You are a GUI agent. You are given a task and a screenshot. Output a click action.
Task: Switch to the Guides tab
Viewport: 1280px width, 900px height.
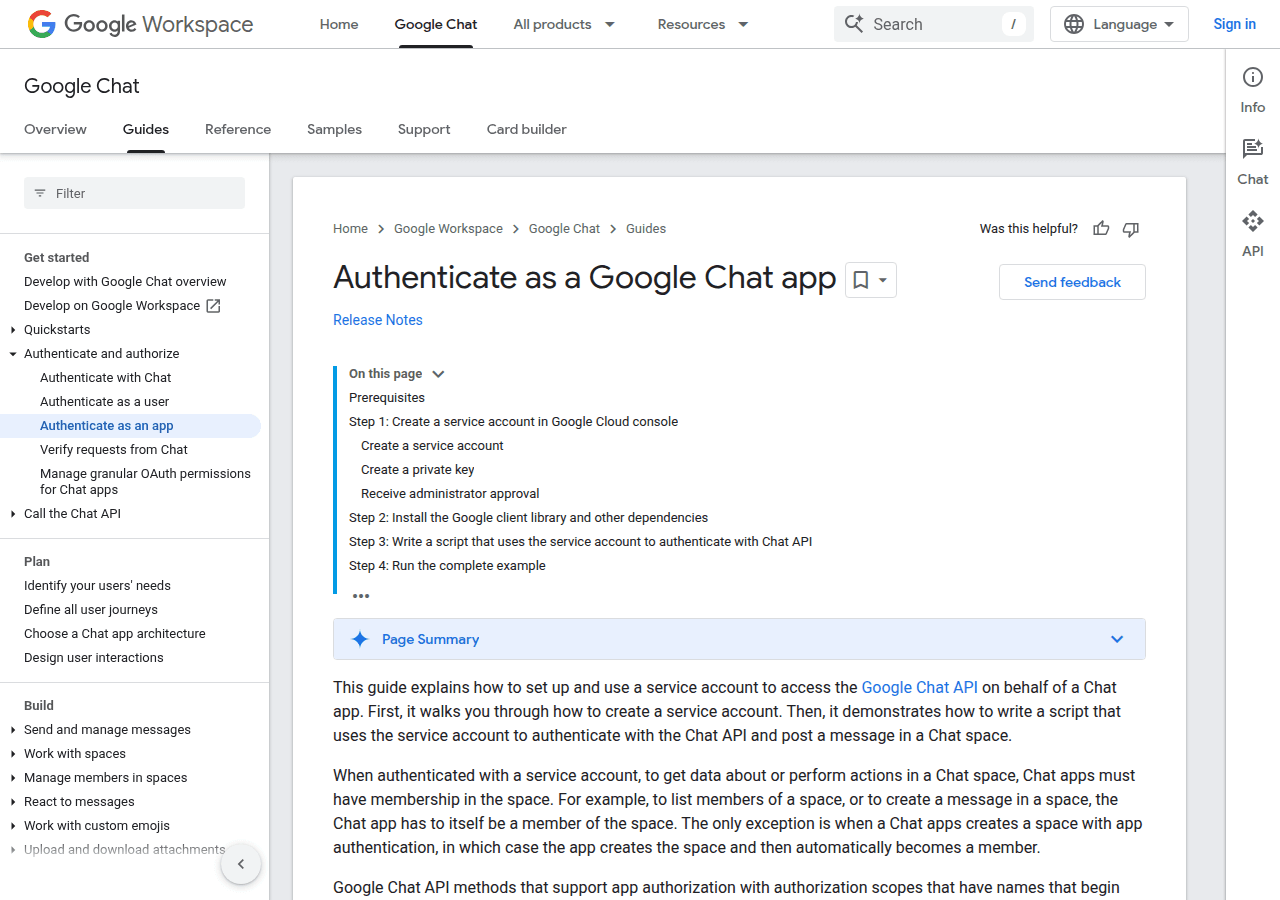(x=146, y=129)
